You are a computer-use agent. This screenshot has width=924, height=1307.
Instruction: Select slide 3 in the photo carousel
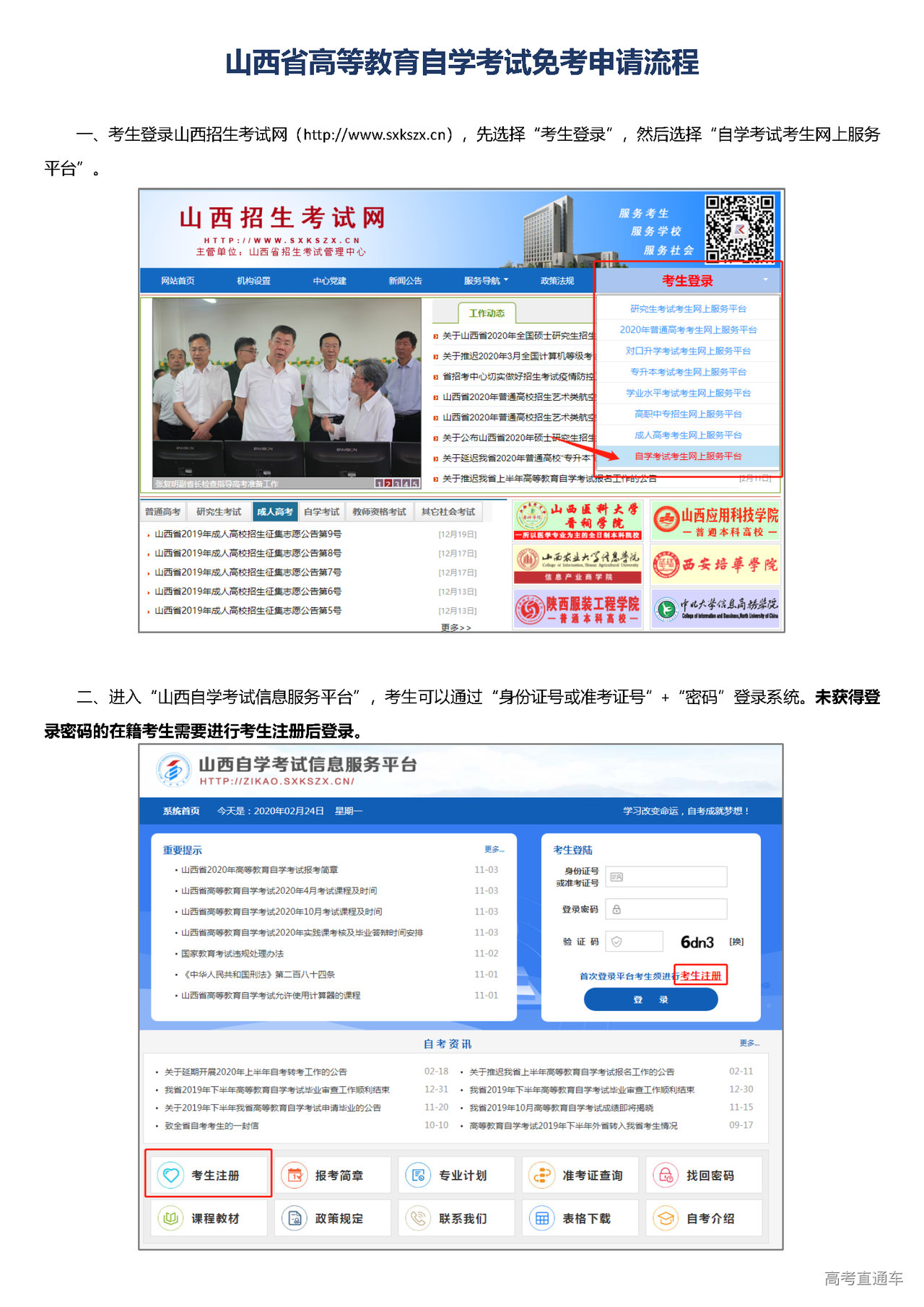click(x=396, y=483)
